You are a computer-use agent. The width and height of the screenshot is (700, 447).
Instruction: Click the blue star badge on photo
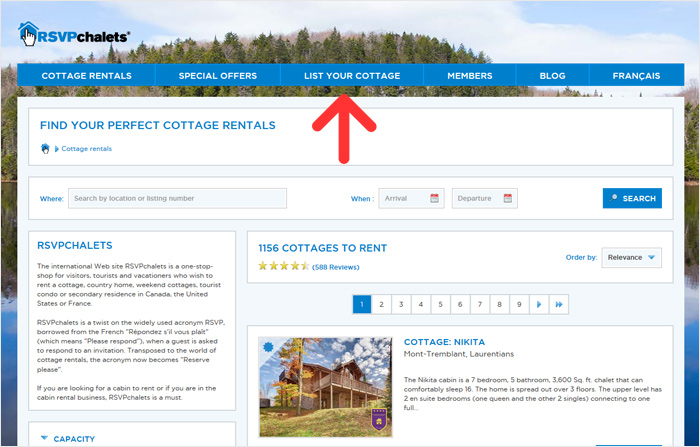point(268,347)
